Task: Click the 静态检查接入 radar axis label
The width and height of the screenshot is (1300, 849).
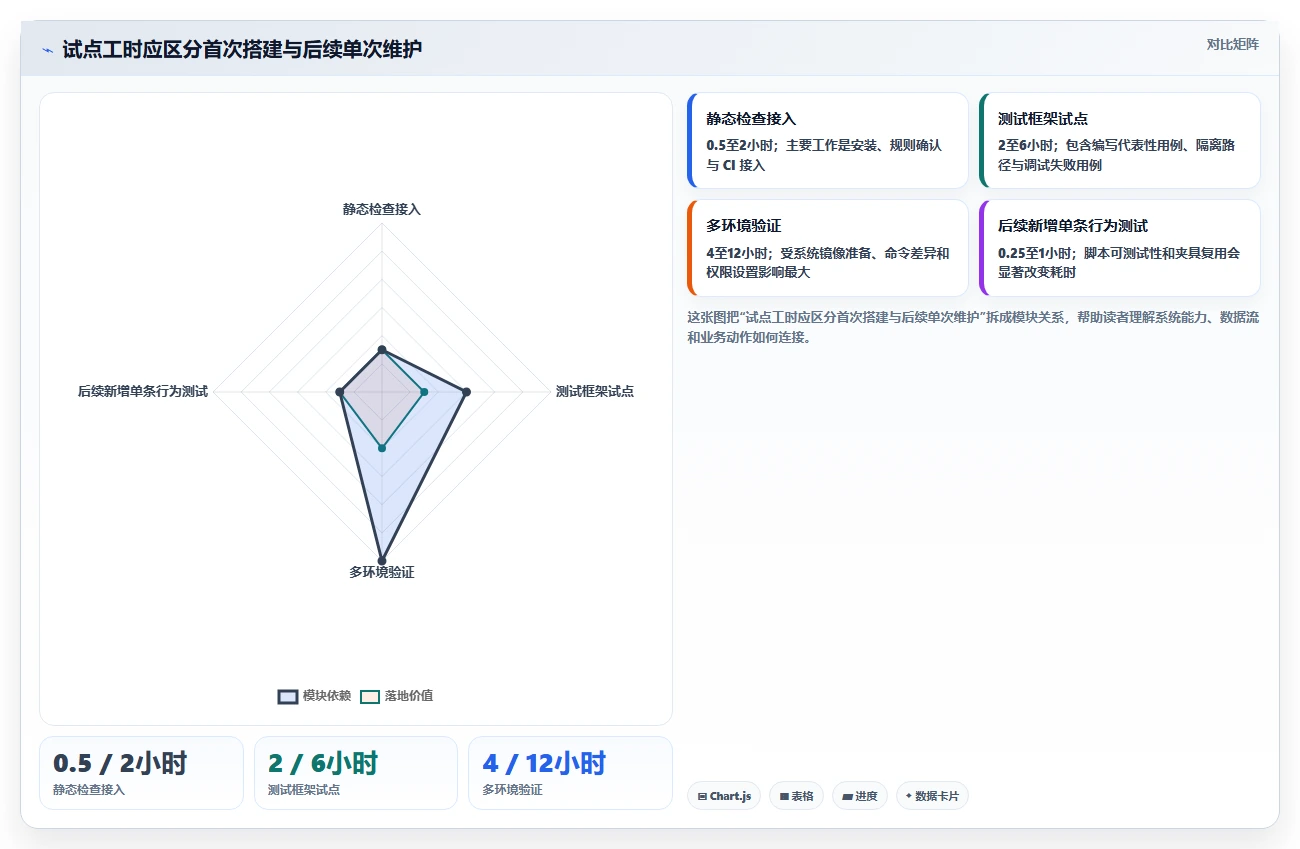Action: click(382, 209)
